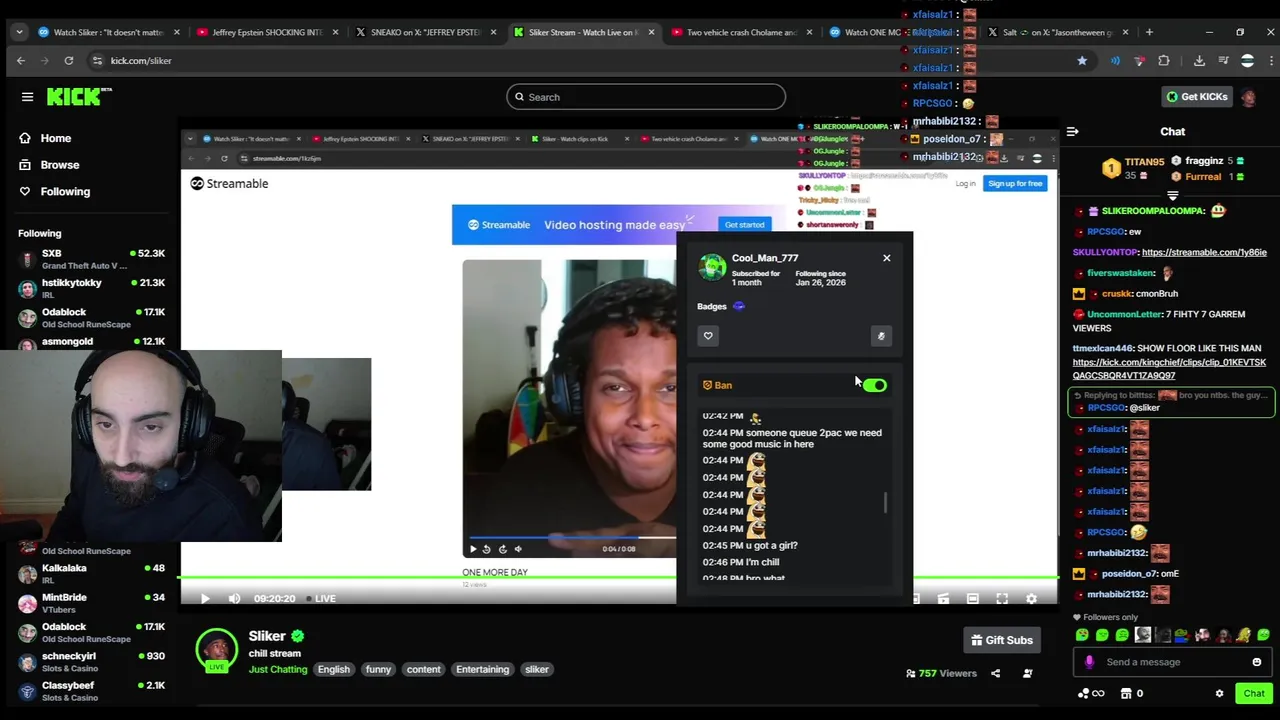
Task: Click the channel points infinity icon
Action: point(1091,694)
